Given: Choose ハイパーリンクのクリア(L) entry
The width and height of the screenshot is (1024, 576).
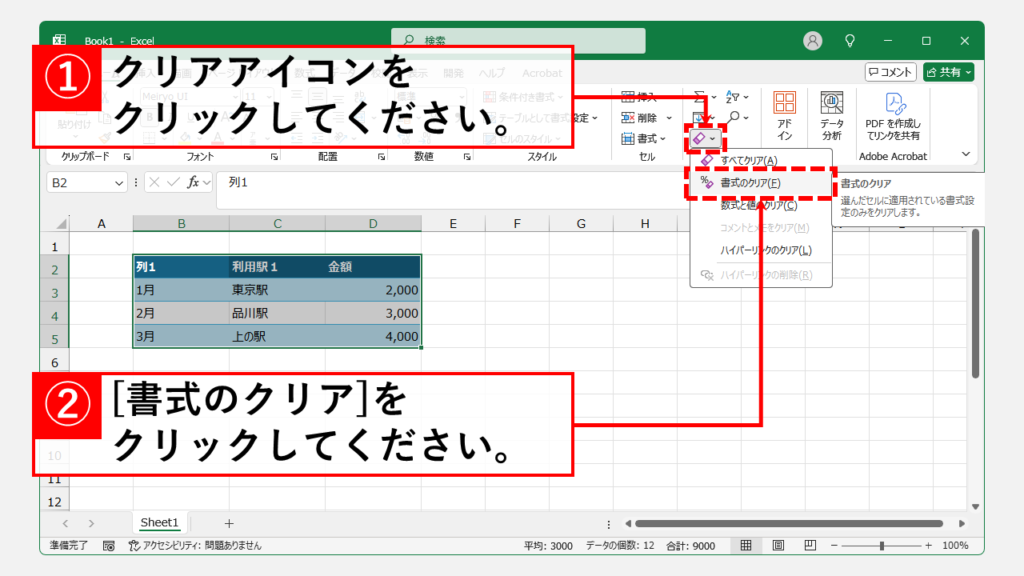Looking at the screenshot, I should 765,250.
